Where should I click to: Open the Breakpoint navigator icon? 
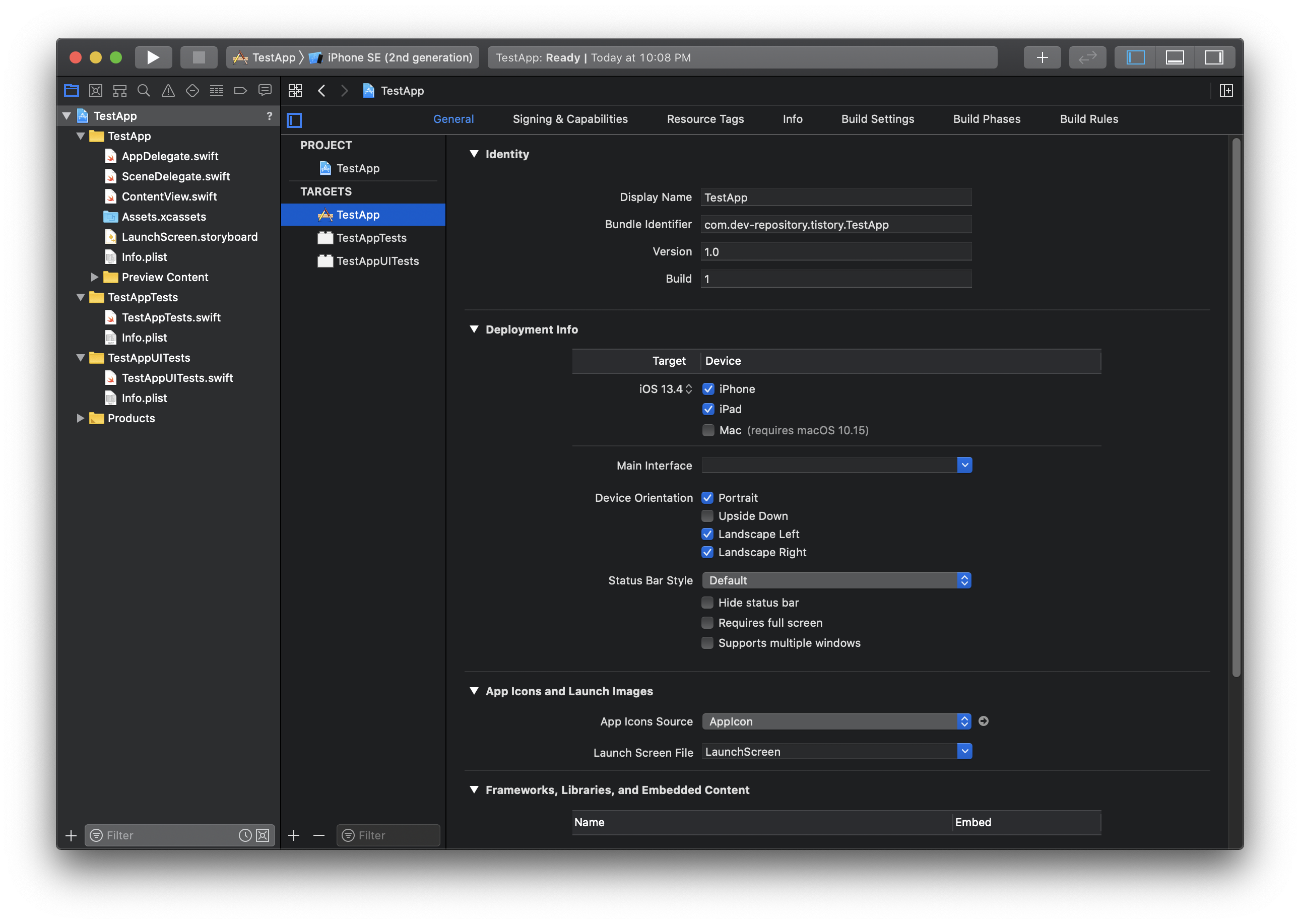point(241,91)
